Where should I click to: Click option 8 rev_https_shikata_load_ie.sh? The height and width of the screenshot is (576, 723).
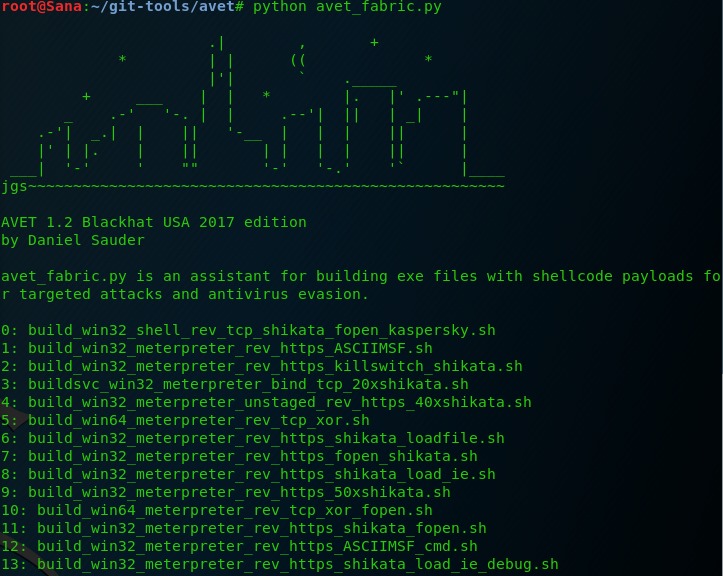[248, 474]
